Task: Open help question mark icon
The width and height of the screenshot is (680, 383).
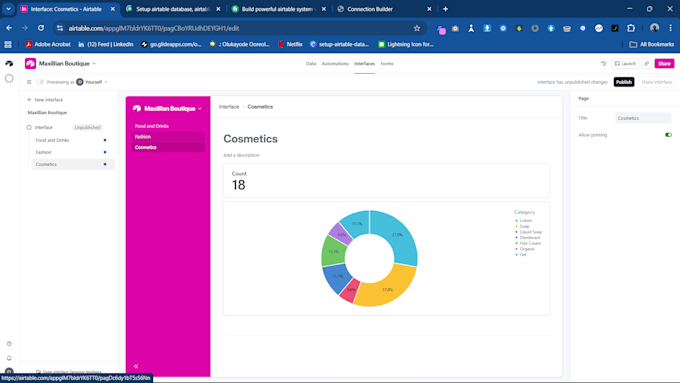Action: 9,344
